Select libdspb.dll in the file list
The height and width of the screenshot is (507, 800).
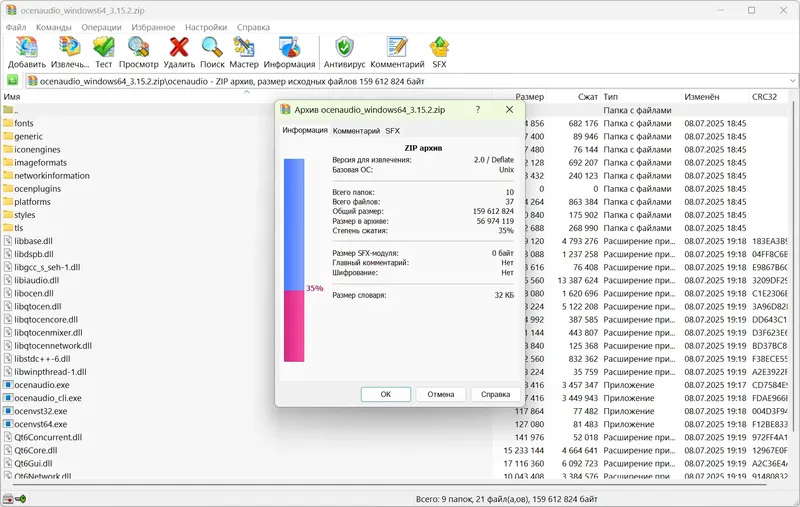(x=395, y=254)
